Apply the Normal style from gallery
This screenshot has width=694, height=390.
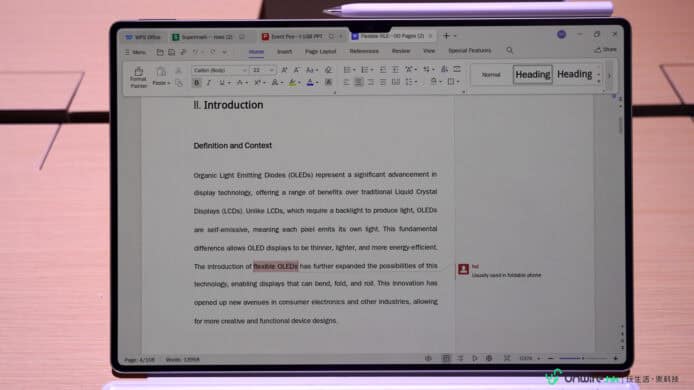[491, 75]
